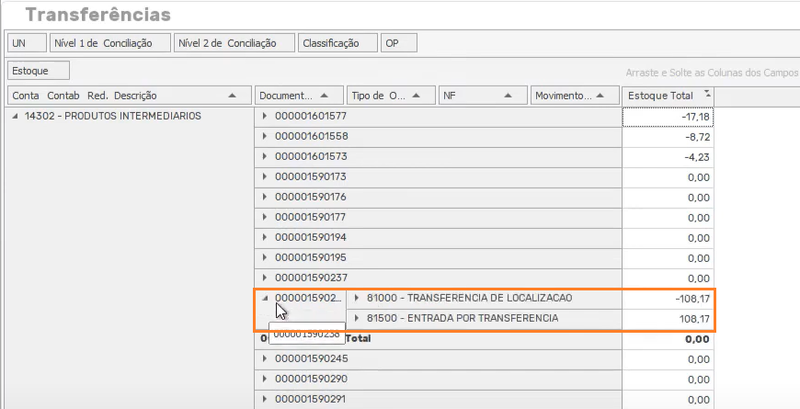The image size is (800, 409).
Task: Select the positive 108,17 stock total cell
Action: [668, 319]
